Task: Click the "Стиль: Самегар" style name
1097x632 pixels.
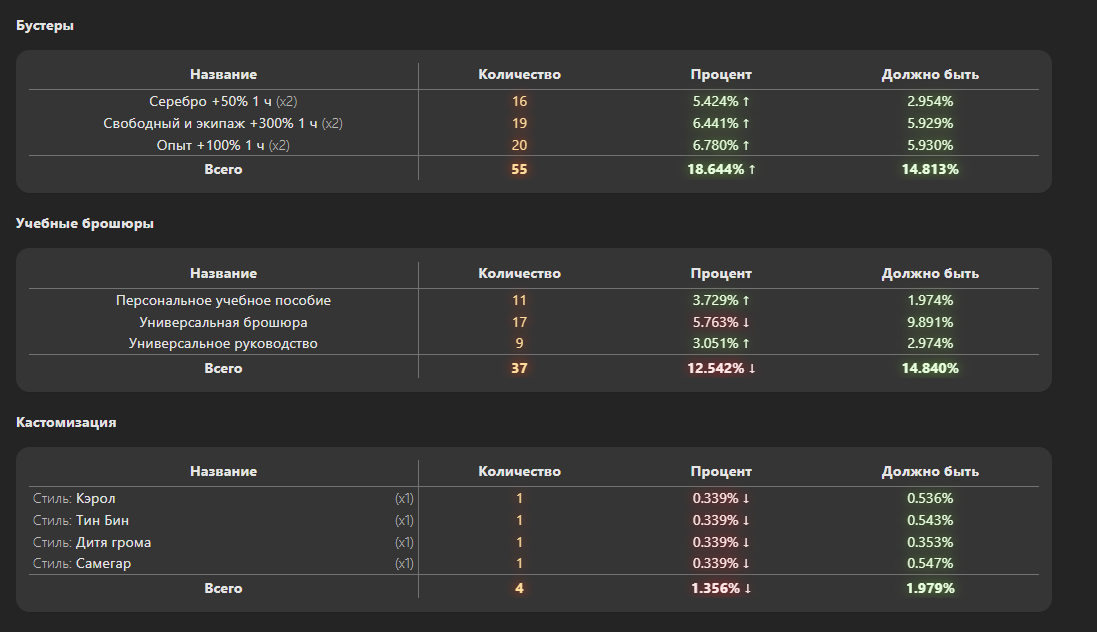Action: coord(103,564)
